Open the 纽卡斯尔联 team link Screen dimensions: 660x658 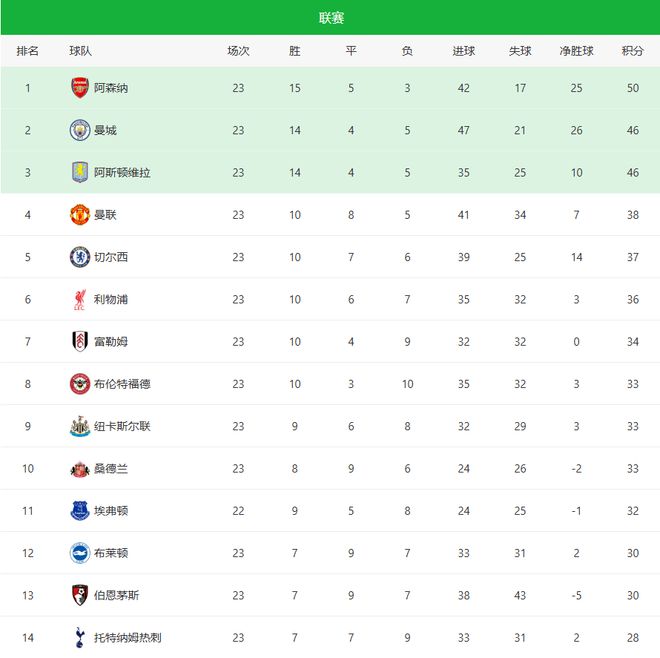pyautogui.click(x=123, y=426)
